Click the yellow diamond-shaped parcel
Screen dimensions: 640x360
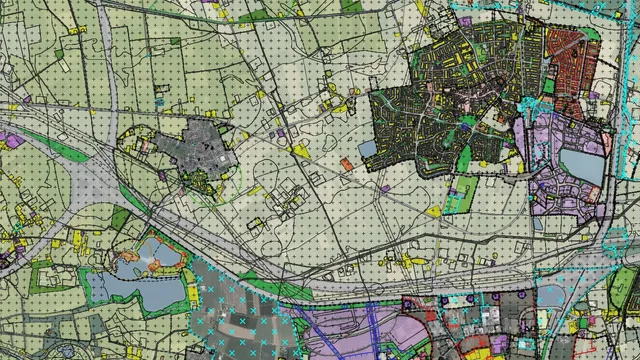click(x=433, y=211)
